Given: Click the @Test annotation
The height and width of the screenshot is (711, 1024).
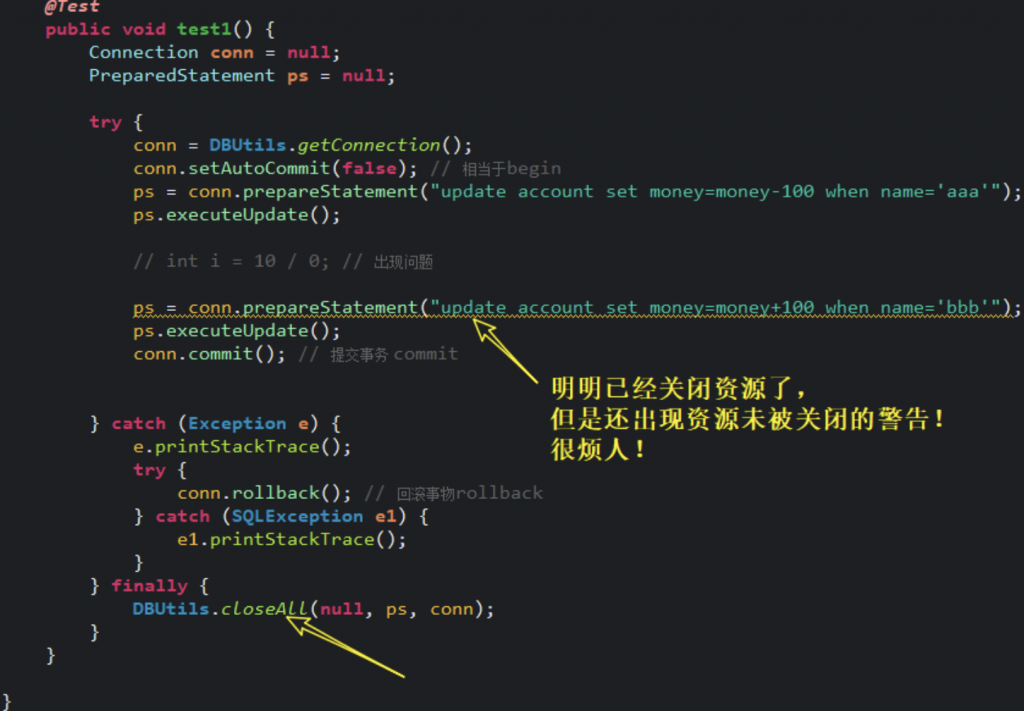Looking at the screenshot, I should 72,7.
